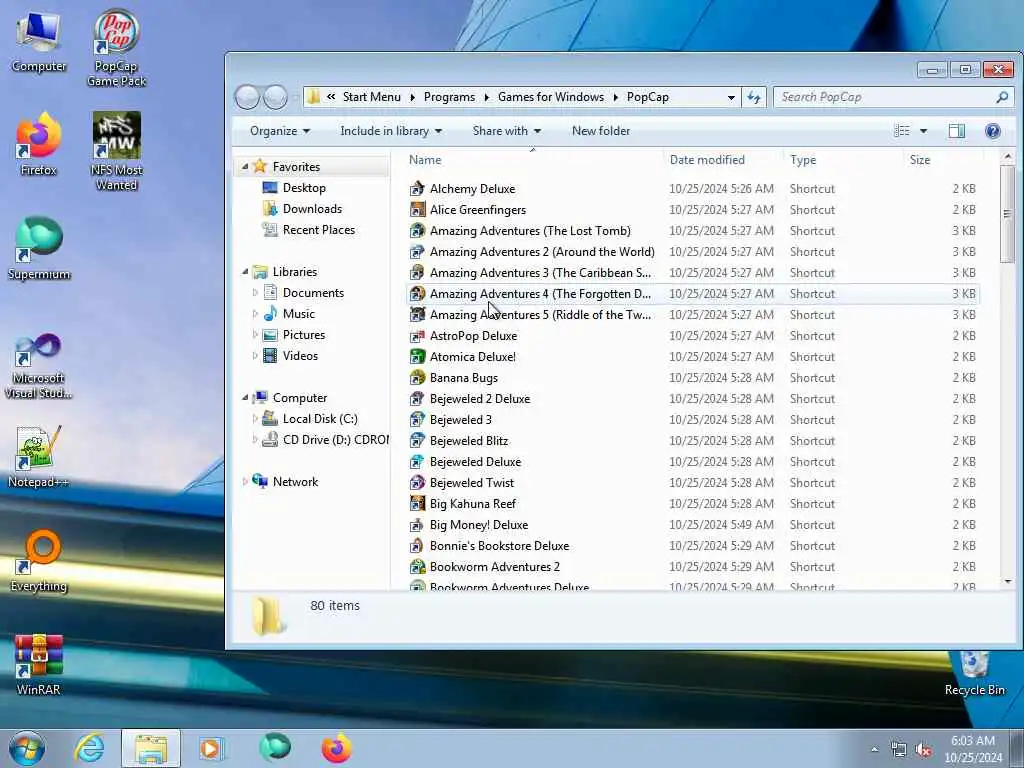
Task: Navigate to Programs in the breadcrumb
Action: coord(449,97)
